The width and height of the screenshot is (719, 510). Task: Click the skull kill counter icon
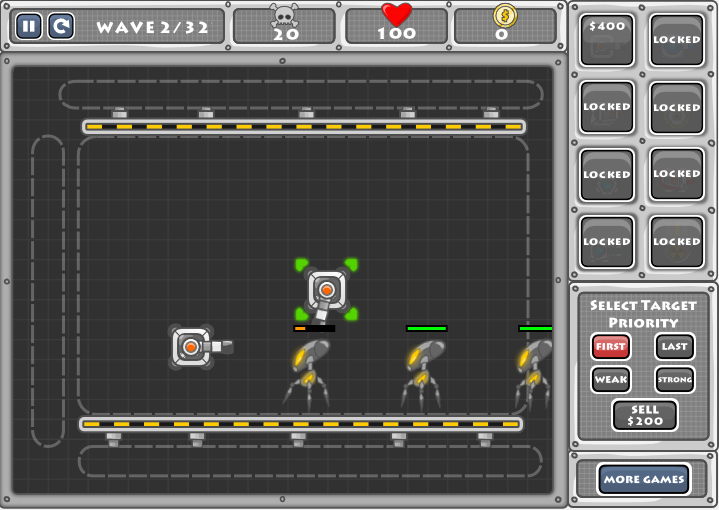284,15
